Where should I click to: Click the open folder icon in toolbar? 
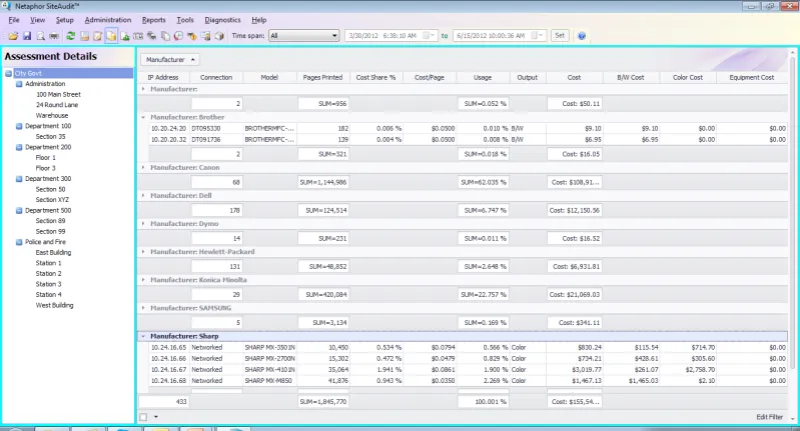pos(13,36)
